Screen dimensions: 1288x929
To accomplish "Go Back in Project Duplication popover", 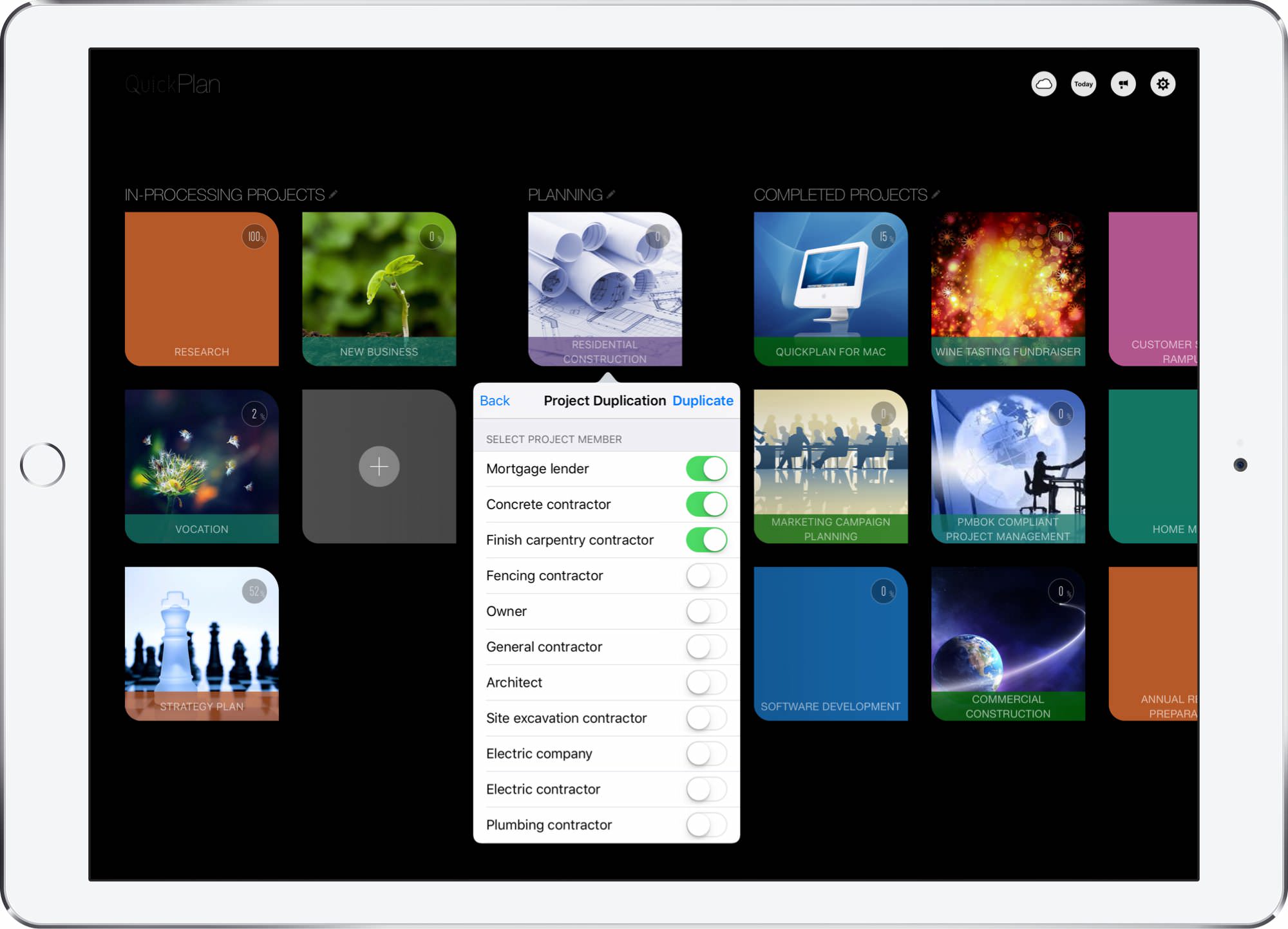I will pos(495,400).
